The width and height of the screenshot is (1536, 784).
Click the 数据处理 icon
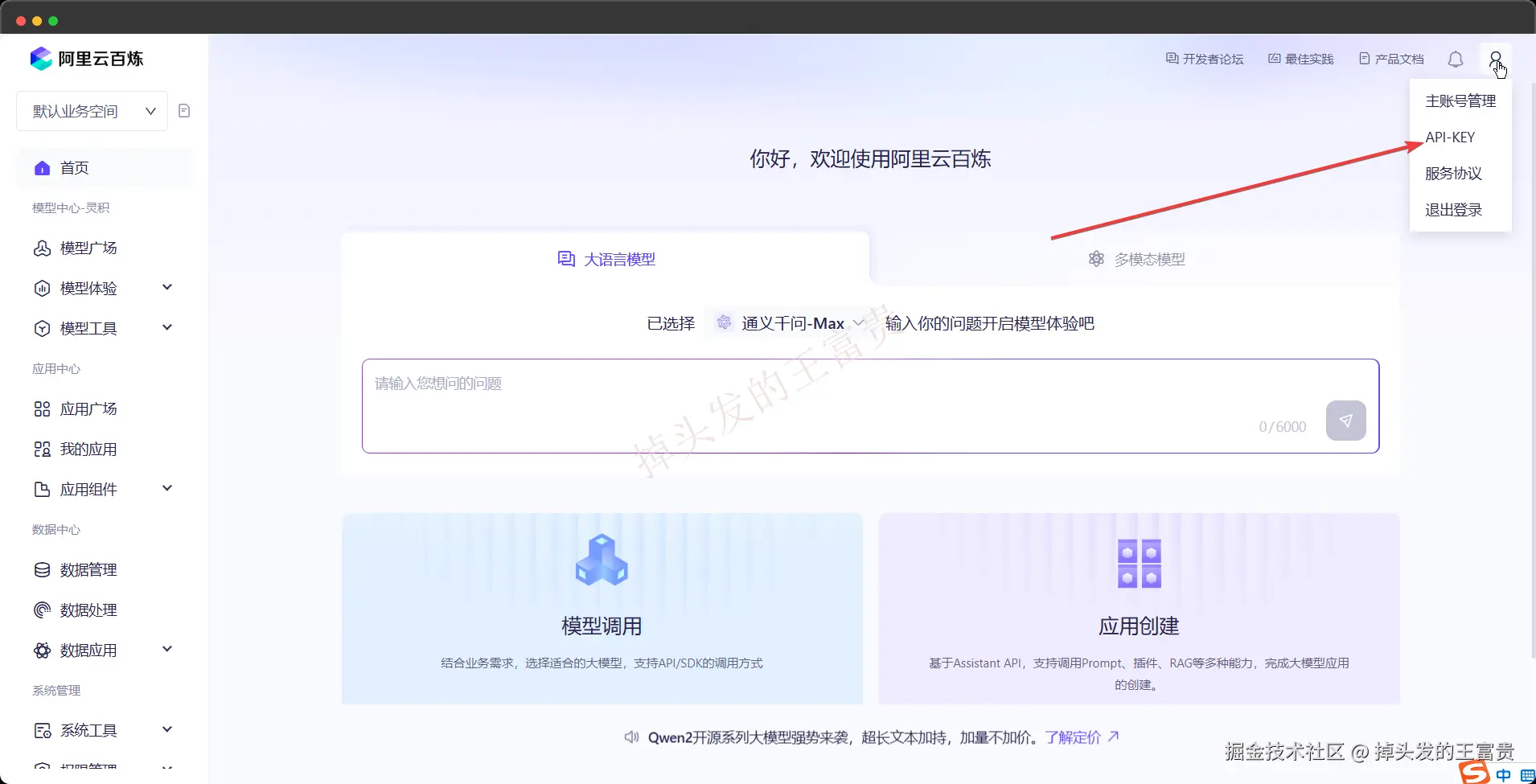[x=43, y=610]
